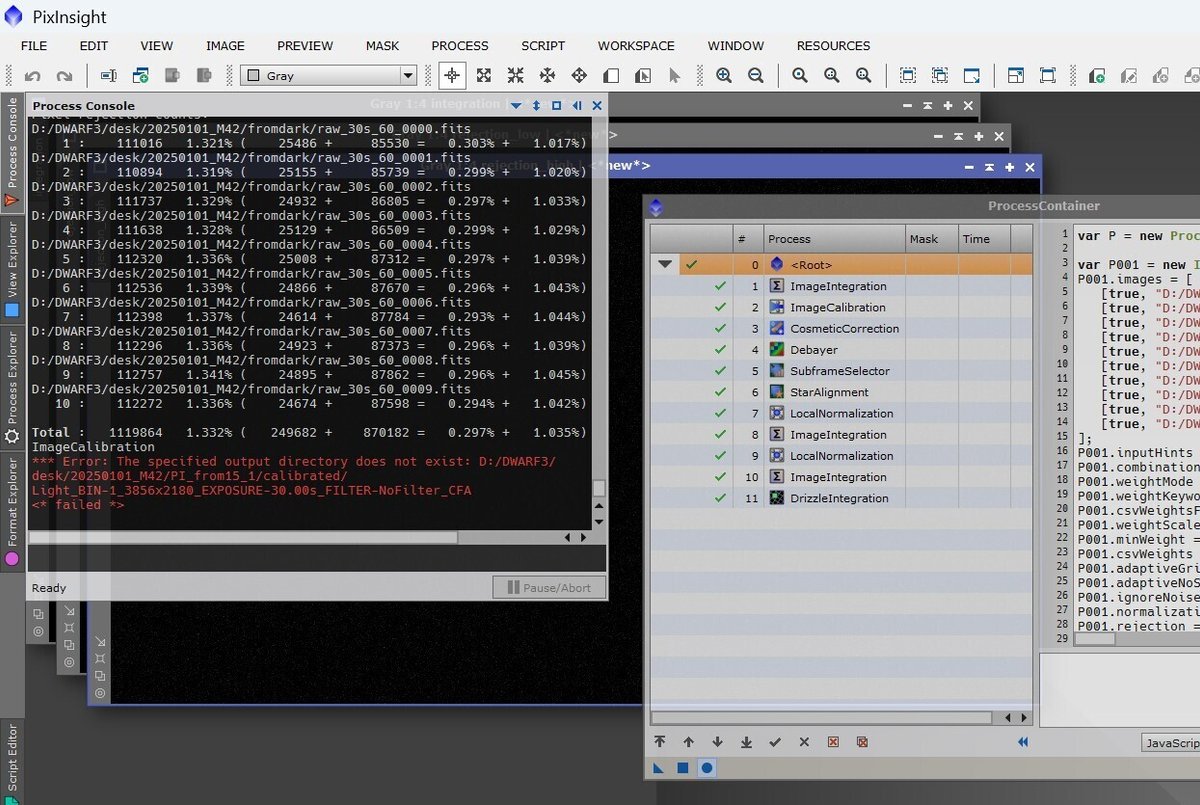Toggle the checkmark for LocalNormalization row 7
This screenshot has height=805, width=1200.
click(720, 413)
